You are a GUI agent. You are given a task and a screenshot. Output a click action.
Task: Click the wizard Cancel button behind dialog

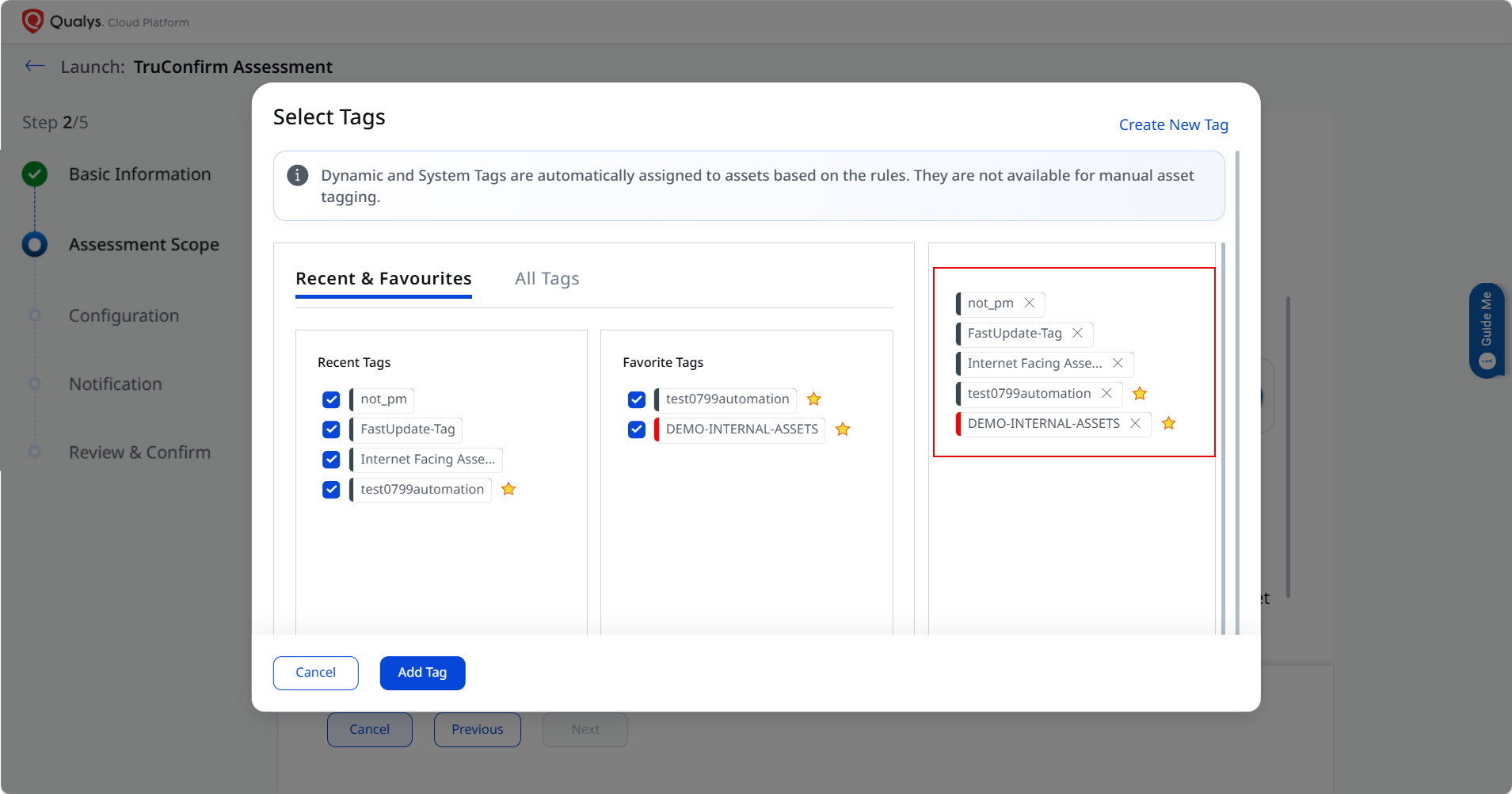coord(369,729)
